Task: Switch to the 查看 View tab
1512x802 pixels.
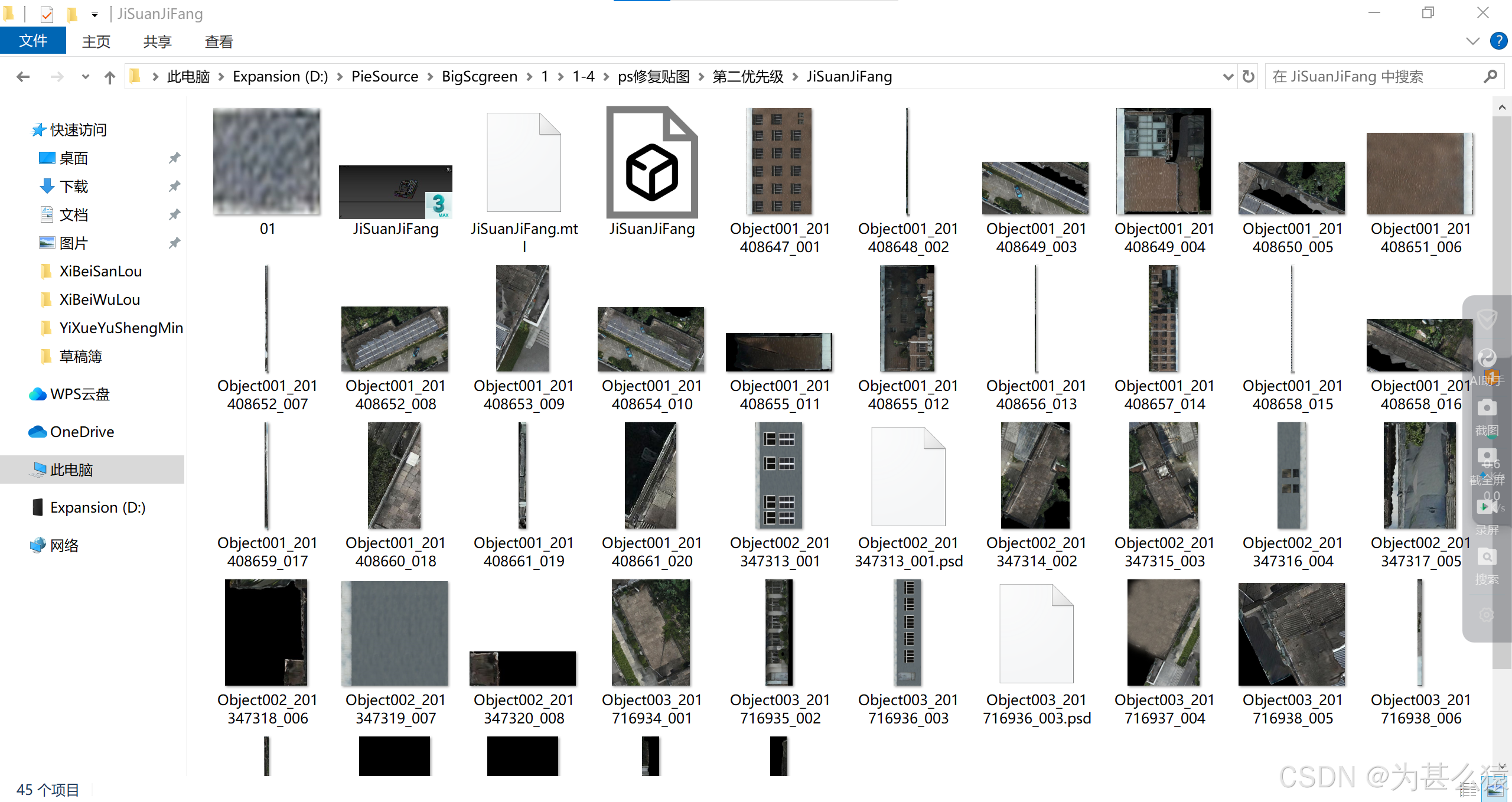Action: [x=219, y=42]
